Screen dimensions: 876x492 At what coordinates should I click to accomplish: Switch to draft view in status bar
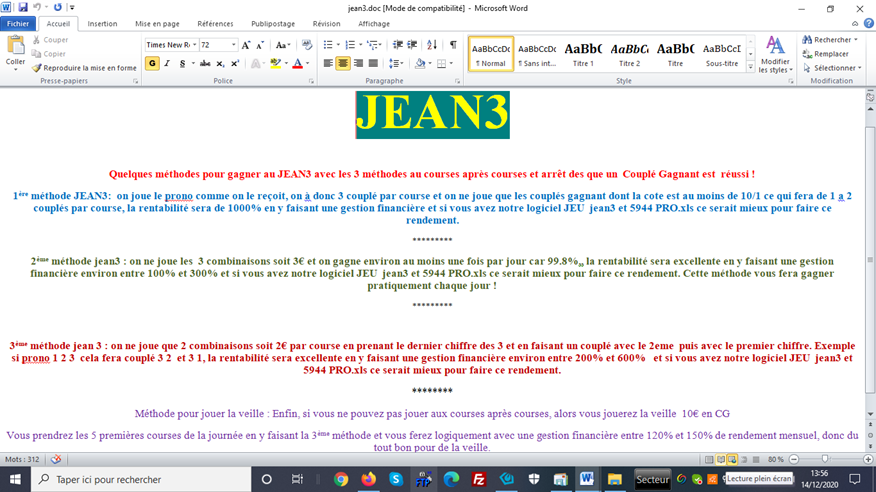(x=756, y=460)
